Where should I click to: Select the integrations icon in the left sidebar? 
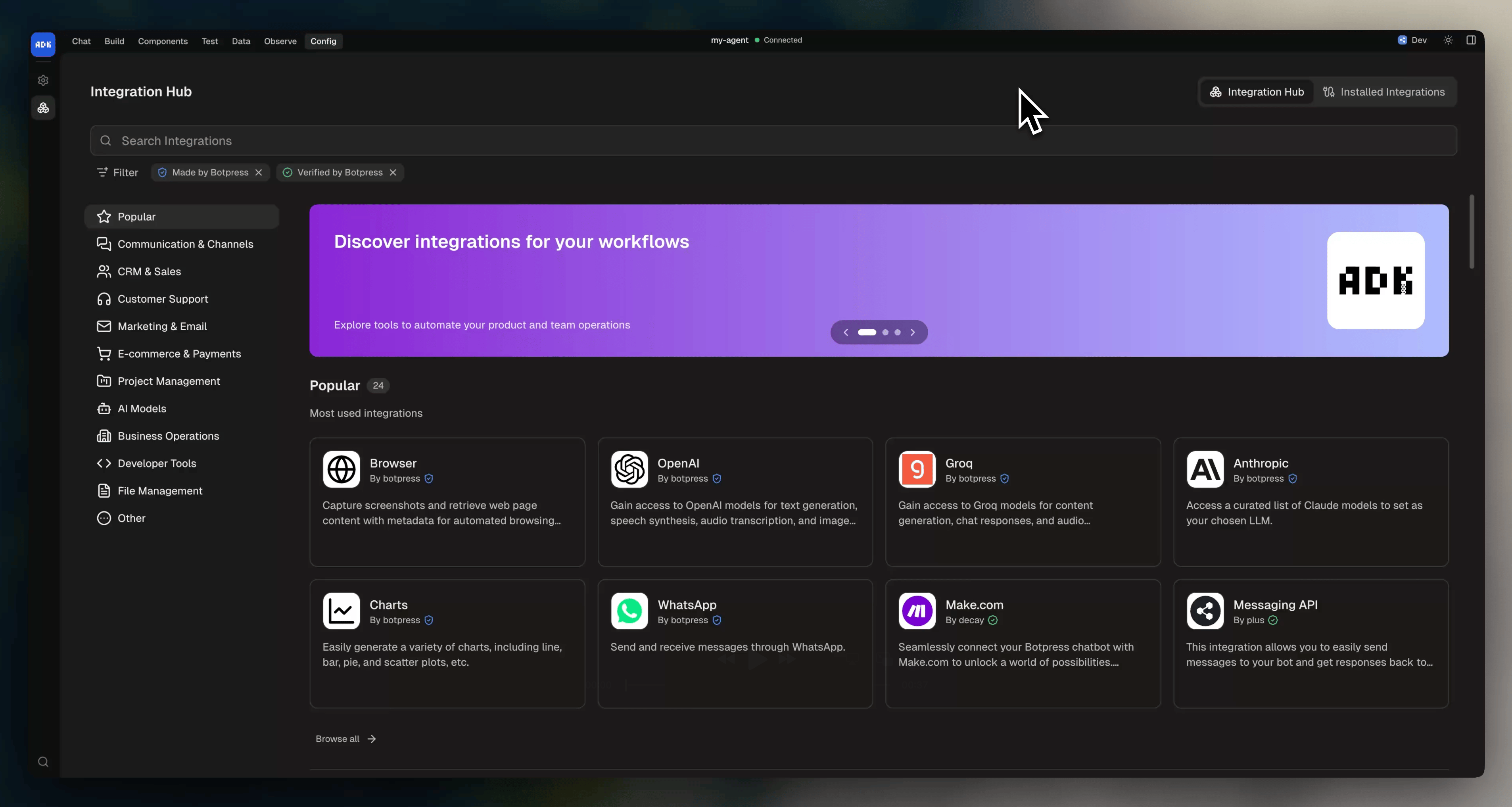click(x=43, y=108)
